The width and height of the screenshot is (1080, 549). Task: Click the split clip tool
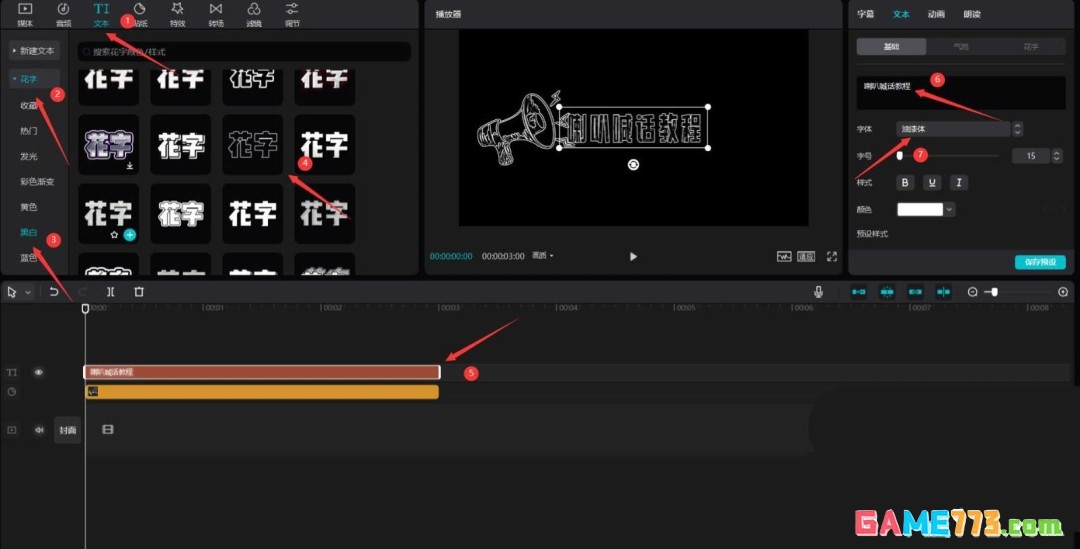pos(110,292)
